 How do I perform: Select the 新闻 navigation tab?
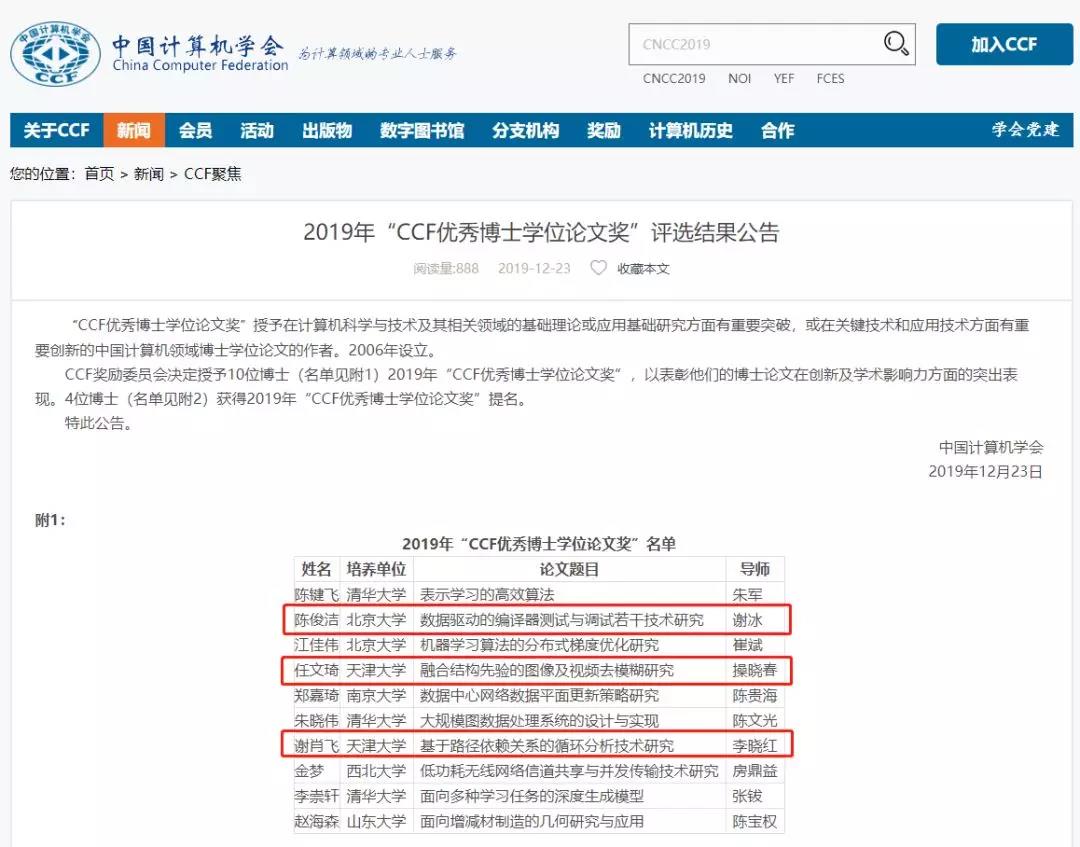(133, 131)
